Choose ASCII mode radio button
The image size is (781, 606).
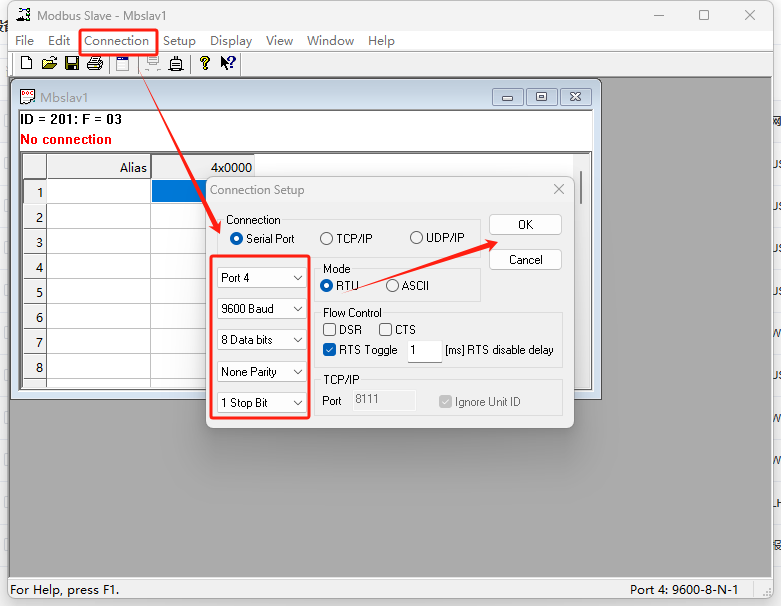(392, 285)
